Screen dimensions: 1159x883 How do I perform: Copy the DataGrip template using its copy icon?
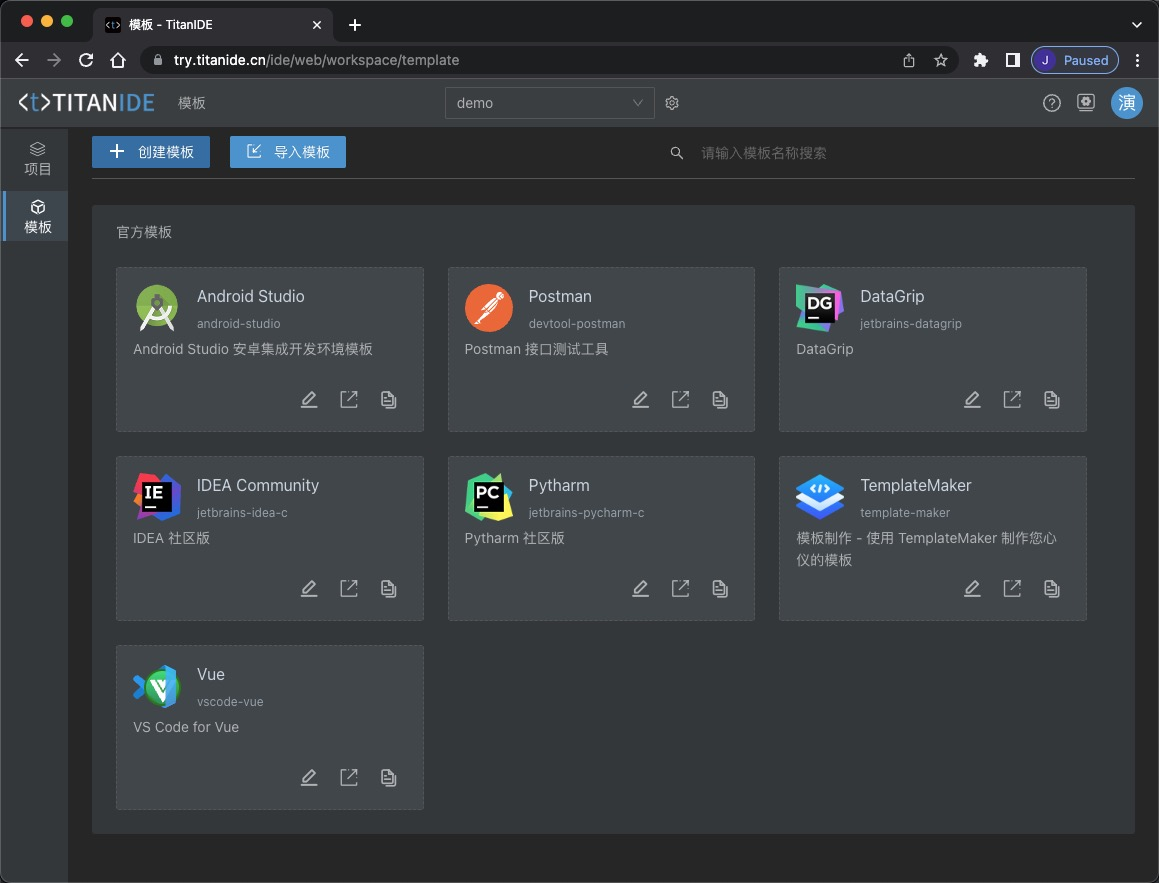1051,400
